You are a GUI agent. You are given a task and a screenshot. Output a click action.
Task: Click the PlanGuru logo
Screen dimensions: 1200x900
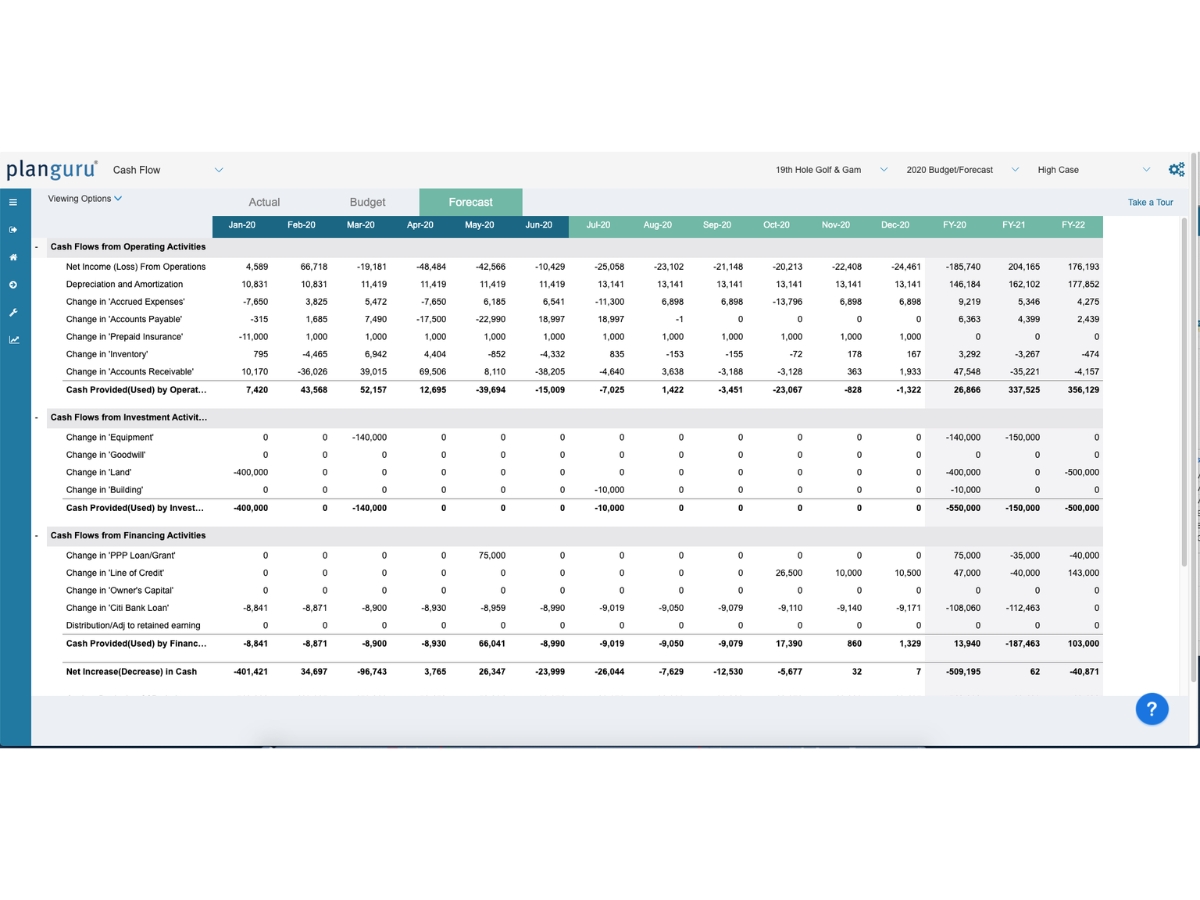52,169
